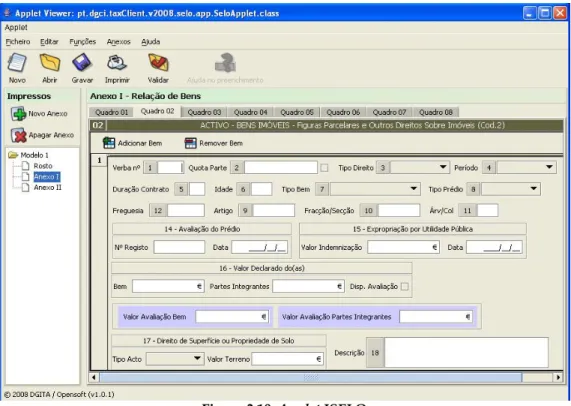Click the scrollbar right arrow

[558, 378]
